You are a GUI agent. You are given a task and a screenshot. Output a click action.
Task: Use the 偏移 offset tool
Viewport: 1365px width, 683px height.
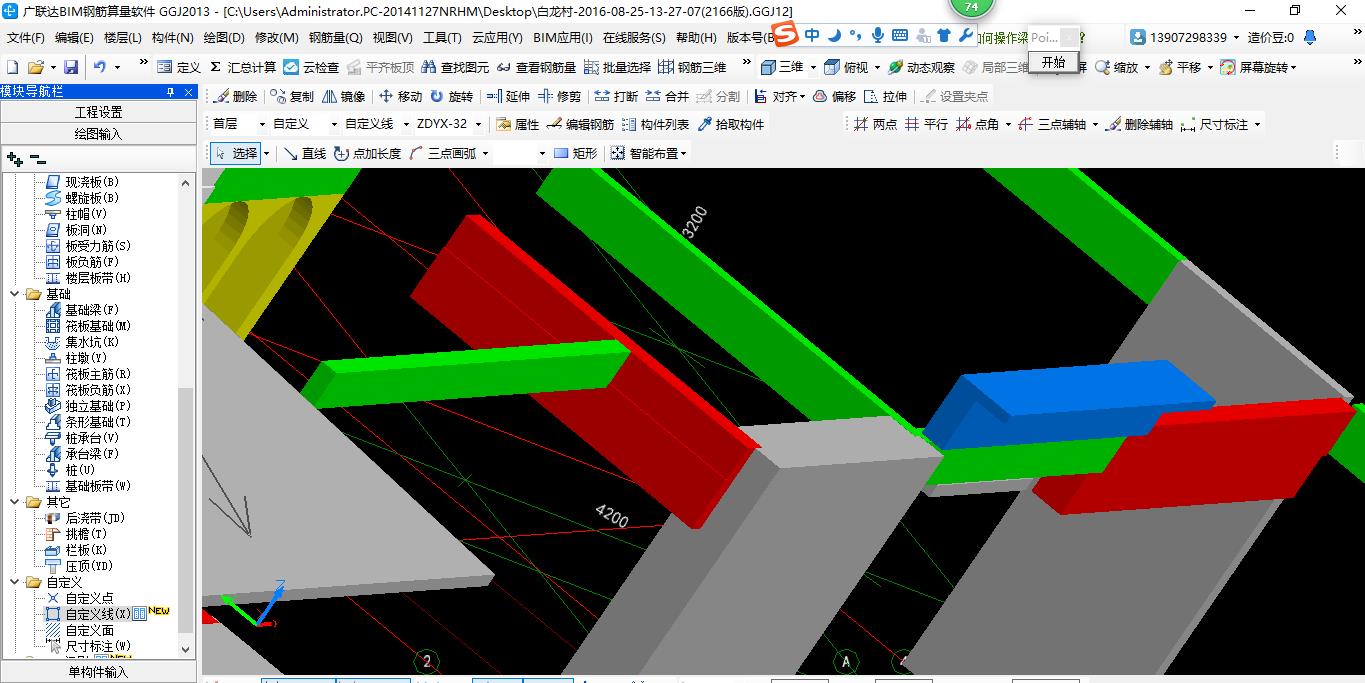pos(835,96)
